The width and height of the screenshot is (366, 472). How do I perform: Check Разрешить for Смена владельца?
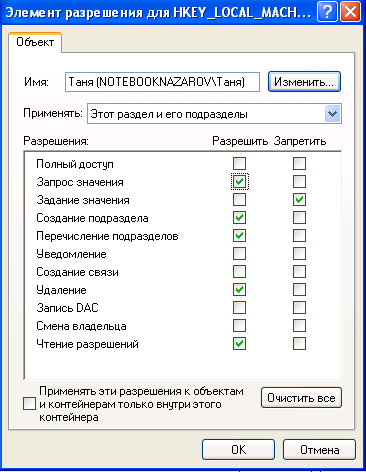[x=239, y=326]
